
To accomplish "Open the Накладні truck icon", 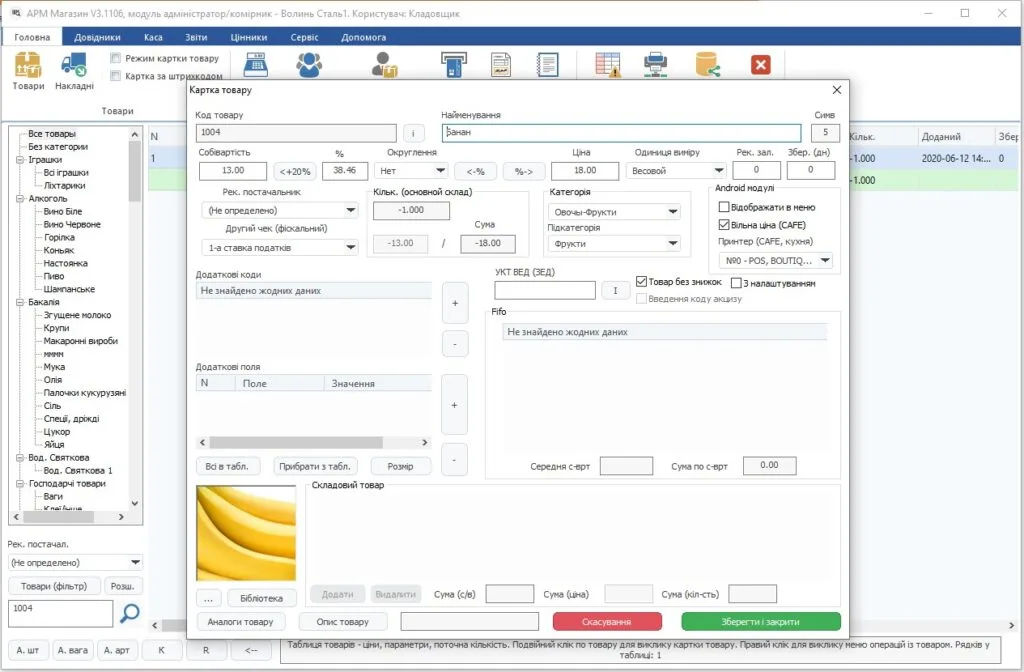I will coord(74,71).
